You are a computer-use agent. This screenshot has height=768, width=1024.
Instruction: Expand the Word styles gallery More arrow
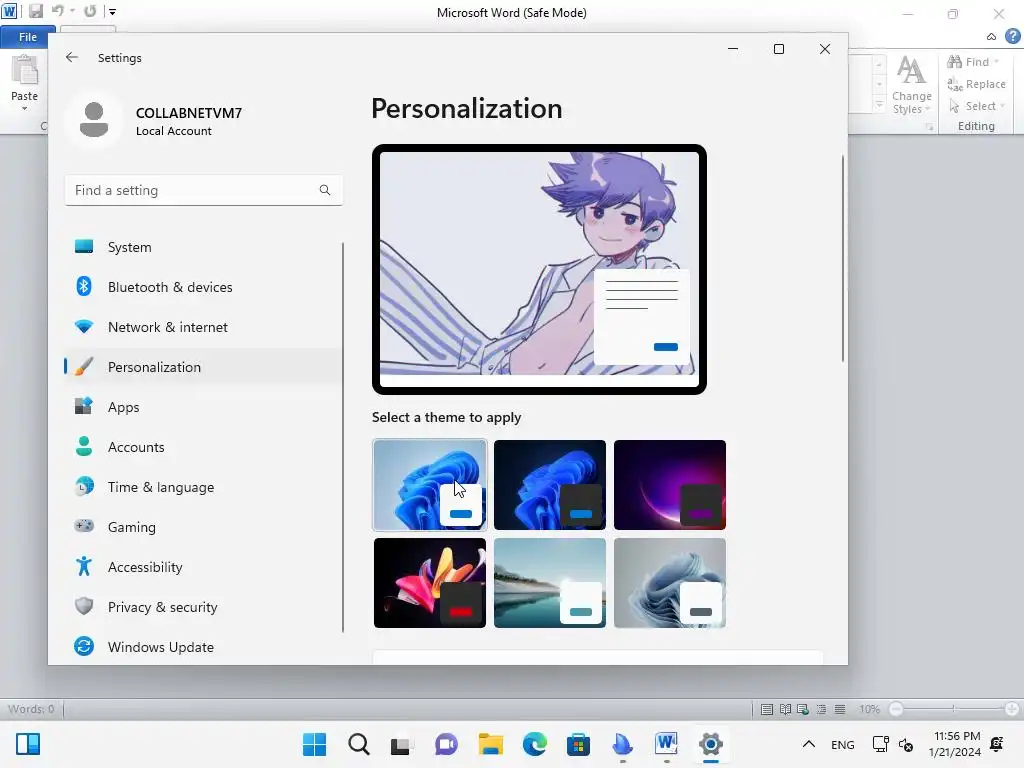click(x=879, y=104)
